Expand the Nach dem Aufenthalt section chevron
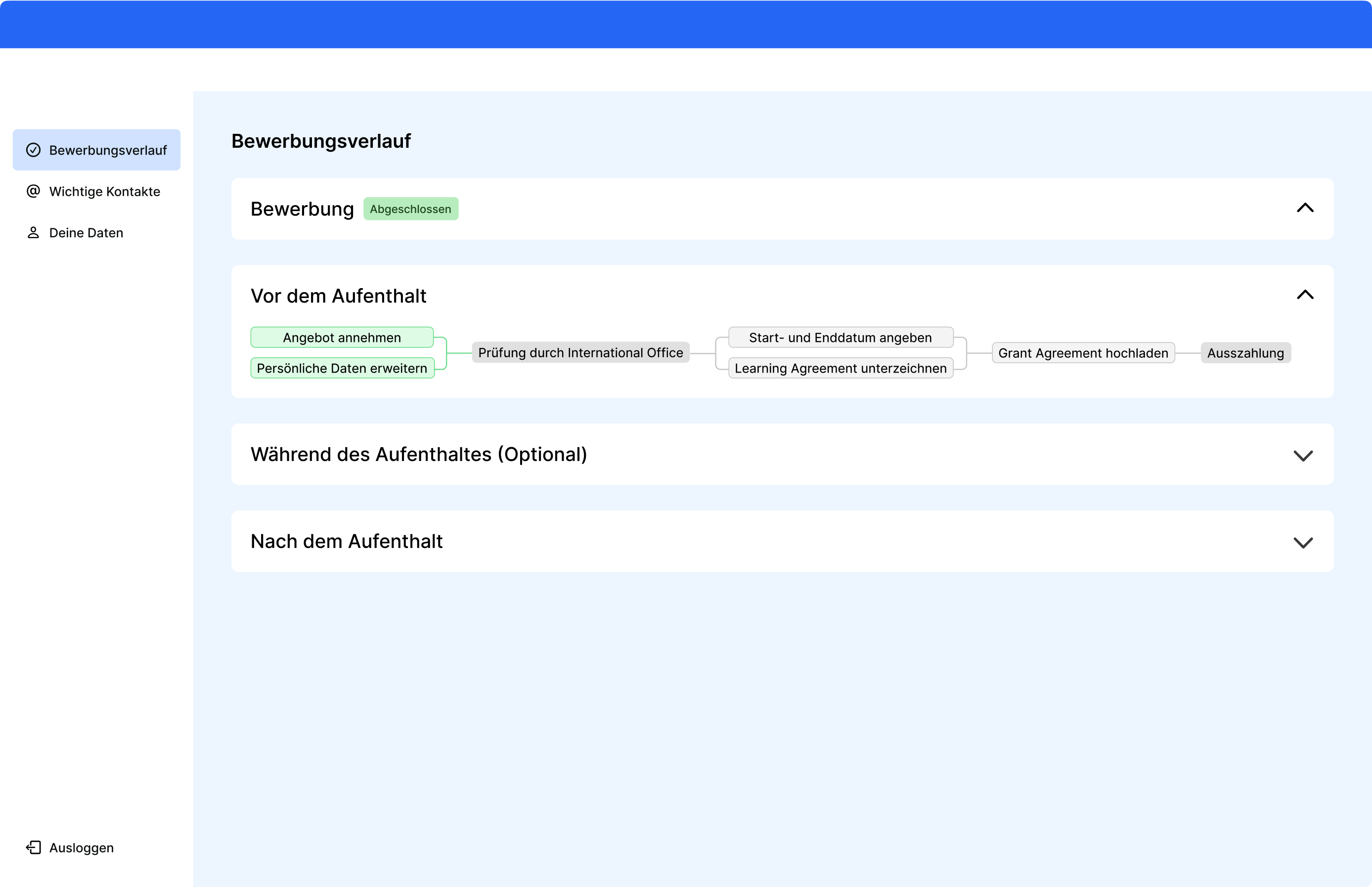The image size is (1372, 887). [x=1303, y=543]
